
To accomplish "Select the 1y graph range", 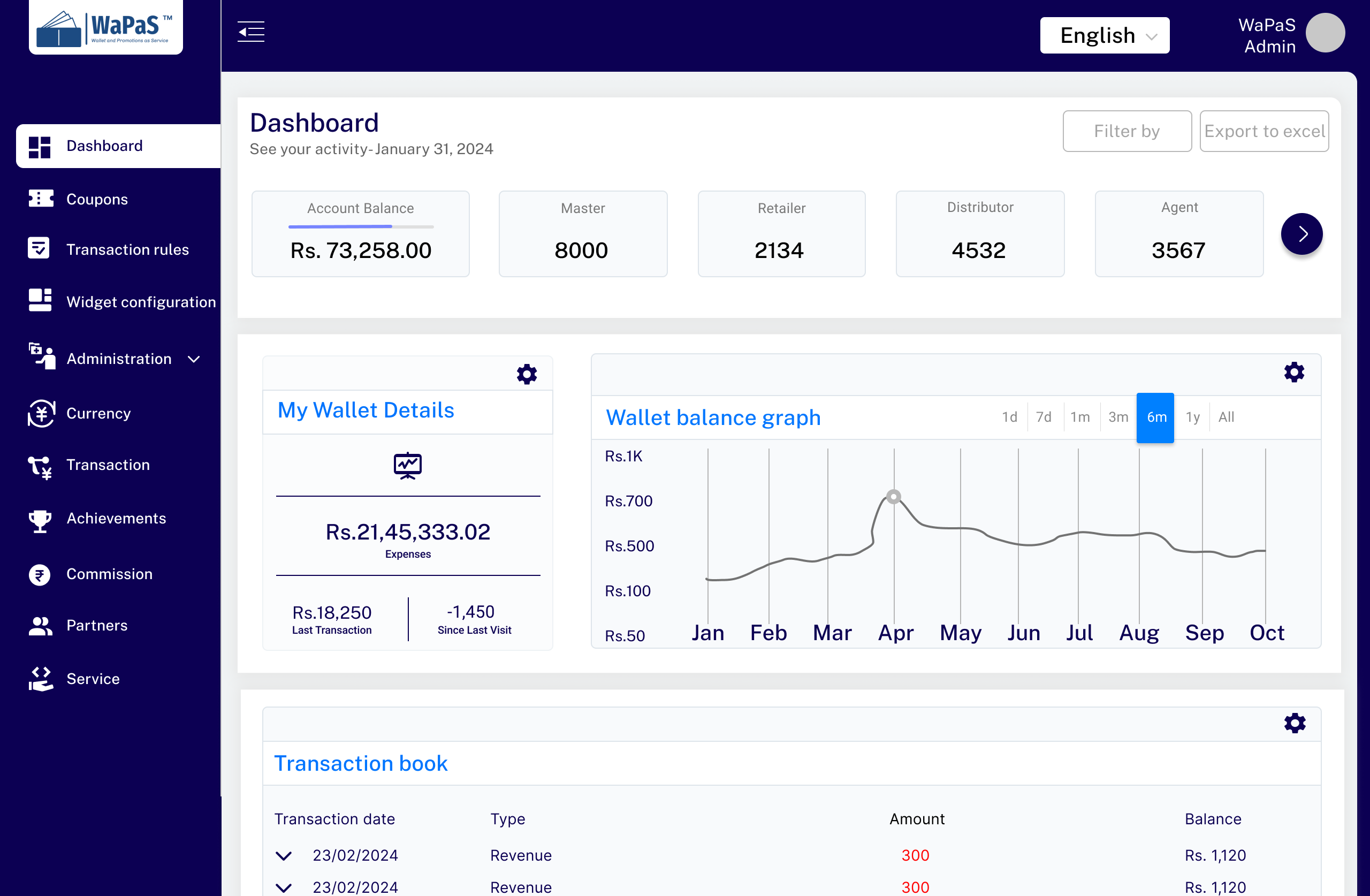I will click(x=1192, y=417).
